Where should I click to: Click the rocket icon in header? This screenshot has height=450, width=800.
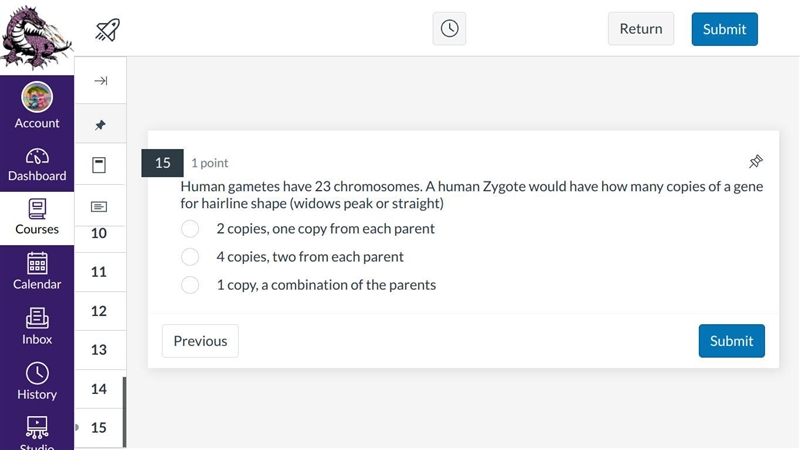pos(107,30)
